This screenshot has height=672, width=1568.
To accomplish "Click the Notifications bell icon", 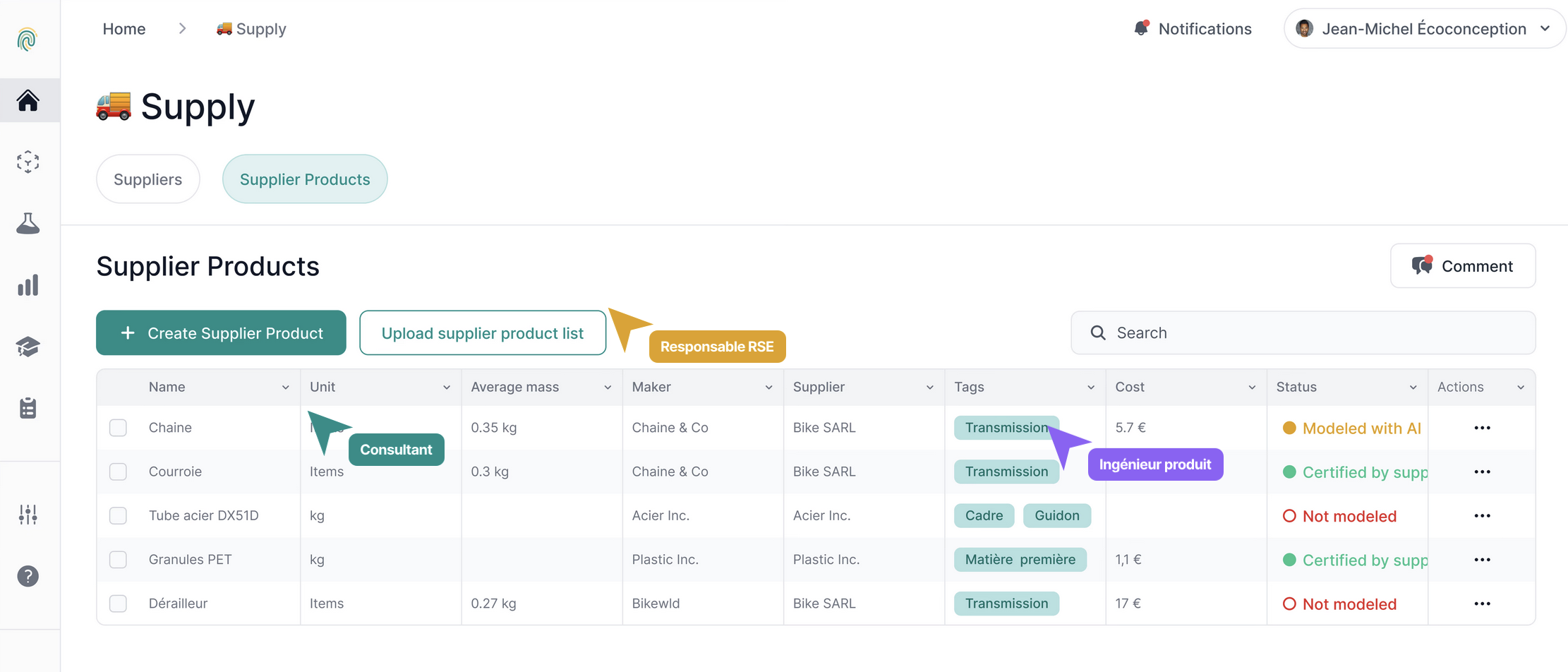I will [x=1140, y=29].
